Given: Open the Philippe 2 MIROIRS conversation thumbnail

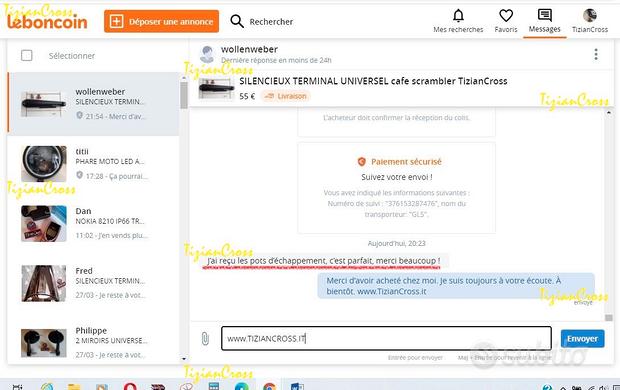Looking at the screenshot, I should pos(43,343).
